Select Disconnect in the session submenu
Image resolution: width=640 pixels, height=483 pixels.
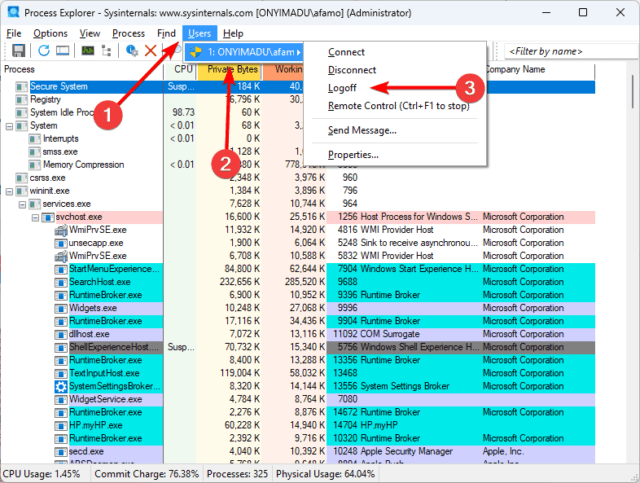(x=351, y=70)
